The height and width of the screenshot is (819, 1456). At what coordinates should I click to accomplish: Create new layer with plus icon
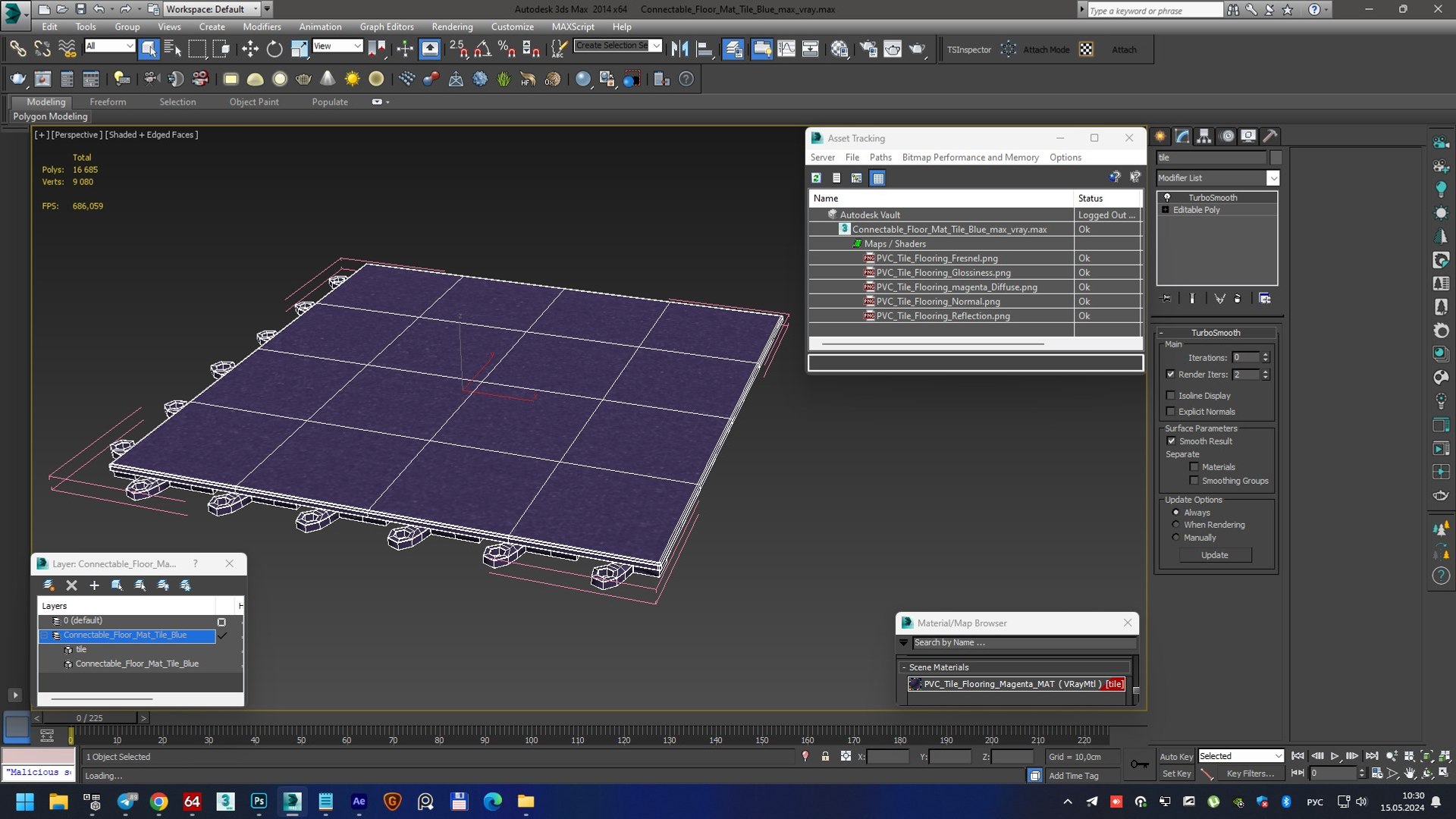coord(94,585)
